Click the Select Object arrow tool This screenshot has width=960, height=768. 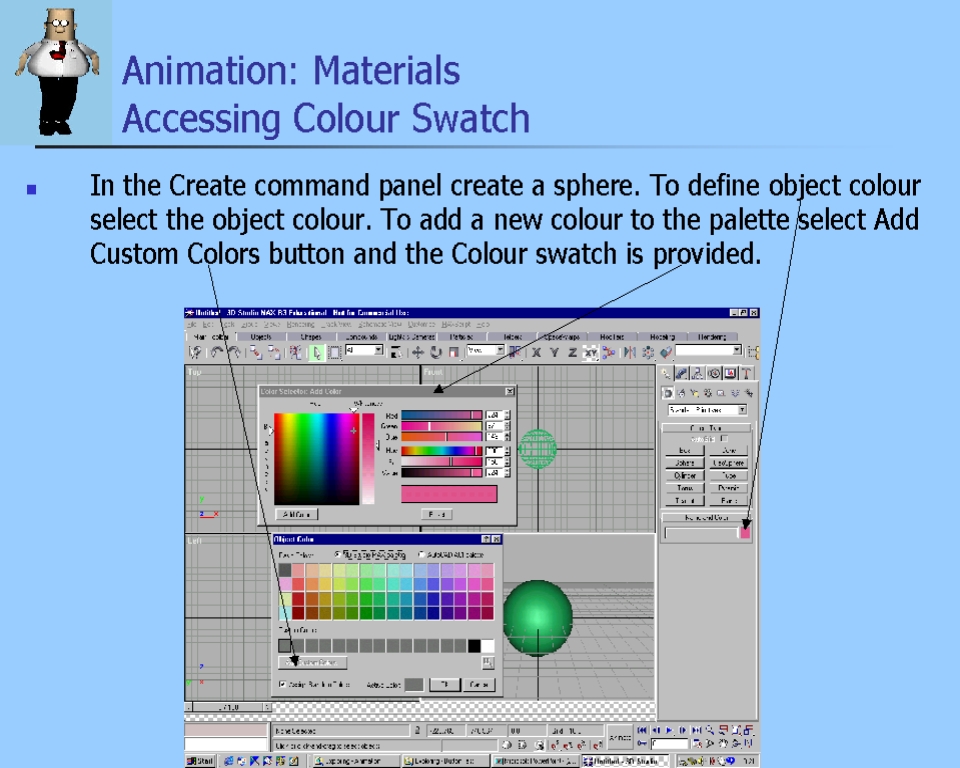tap(316, 352)
